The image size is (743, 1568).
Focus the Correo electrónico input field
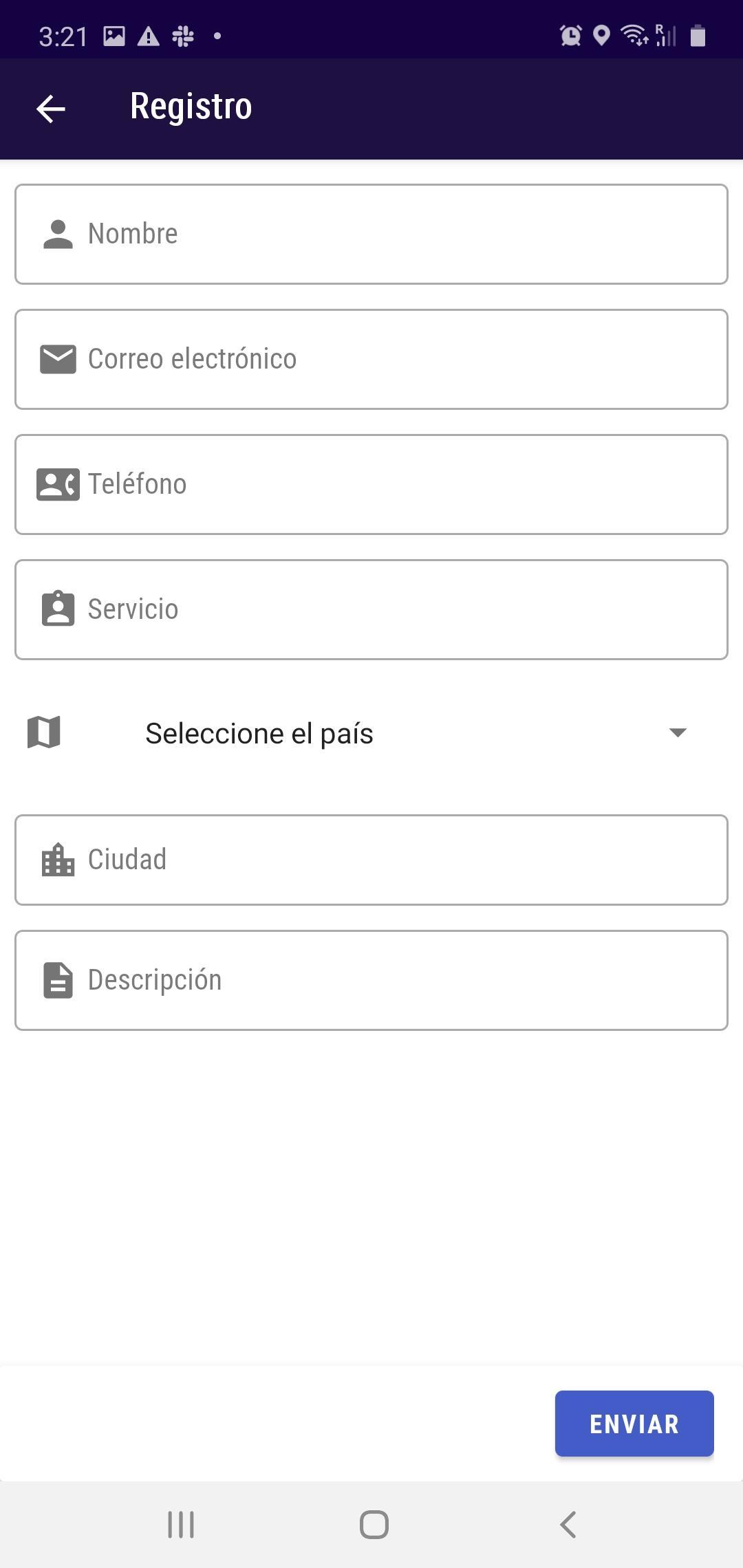point(371,359)
